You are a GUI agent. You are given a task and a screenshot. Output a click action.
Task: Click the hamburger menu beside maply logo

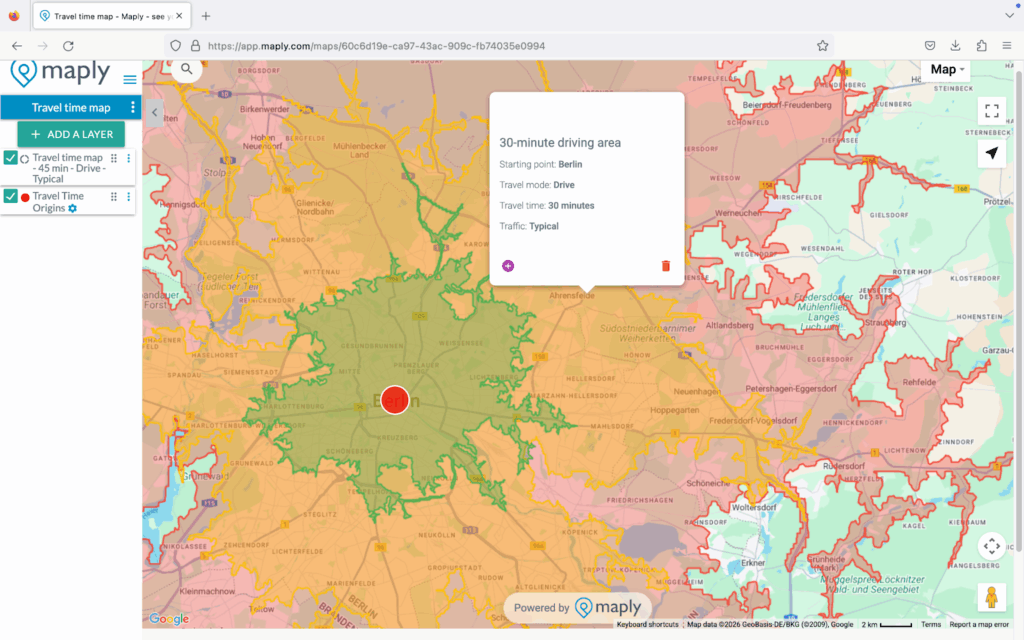[x=130, y=79]
